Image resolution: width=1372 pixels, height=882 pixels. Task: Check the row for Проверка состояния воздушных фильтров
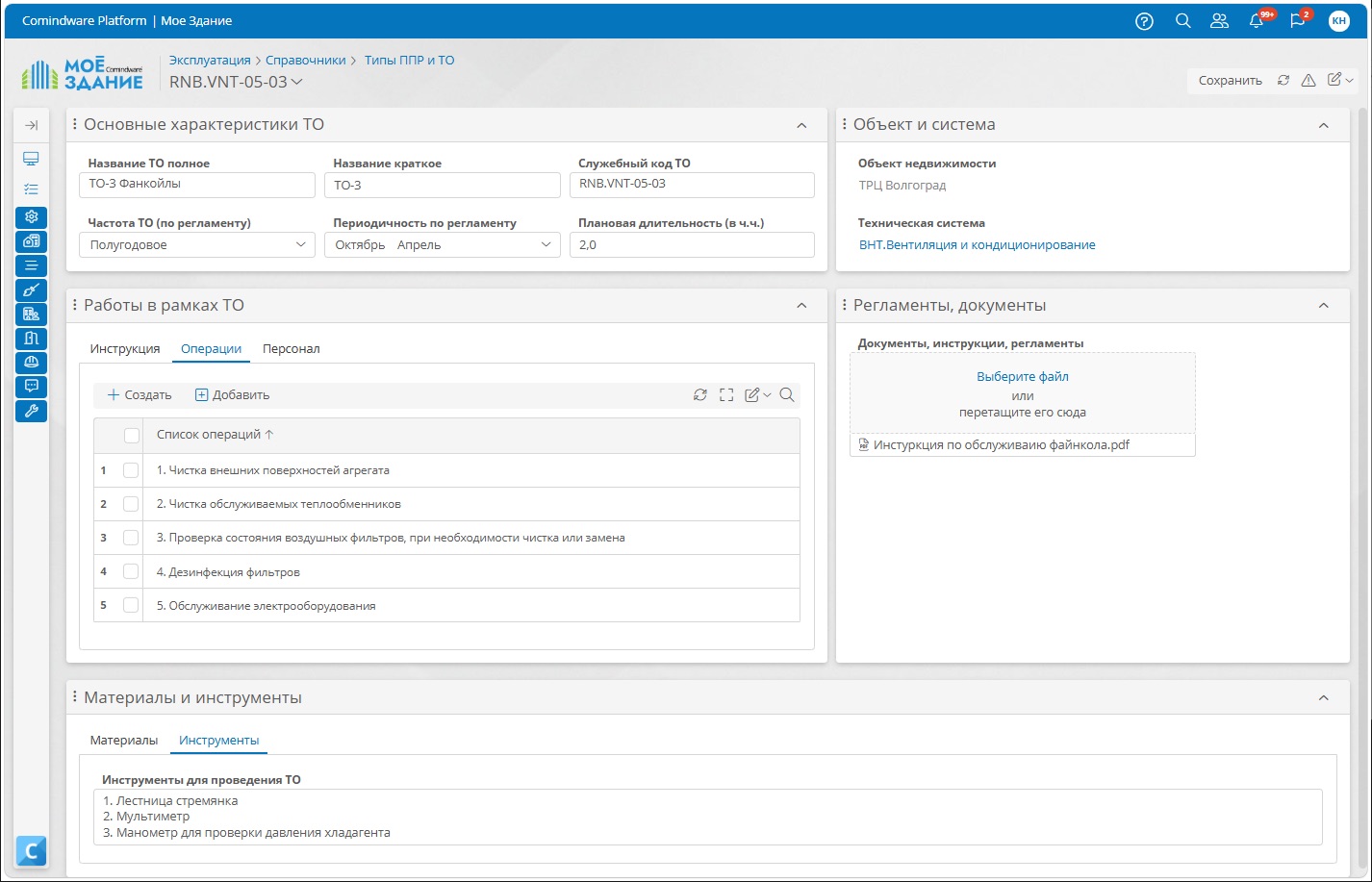click(x=132, y=538)
